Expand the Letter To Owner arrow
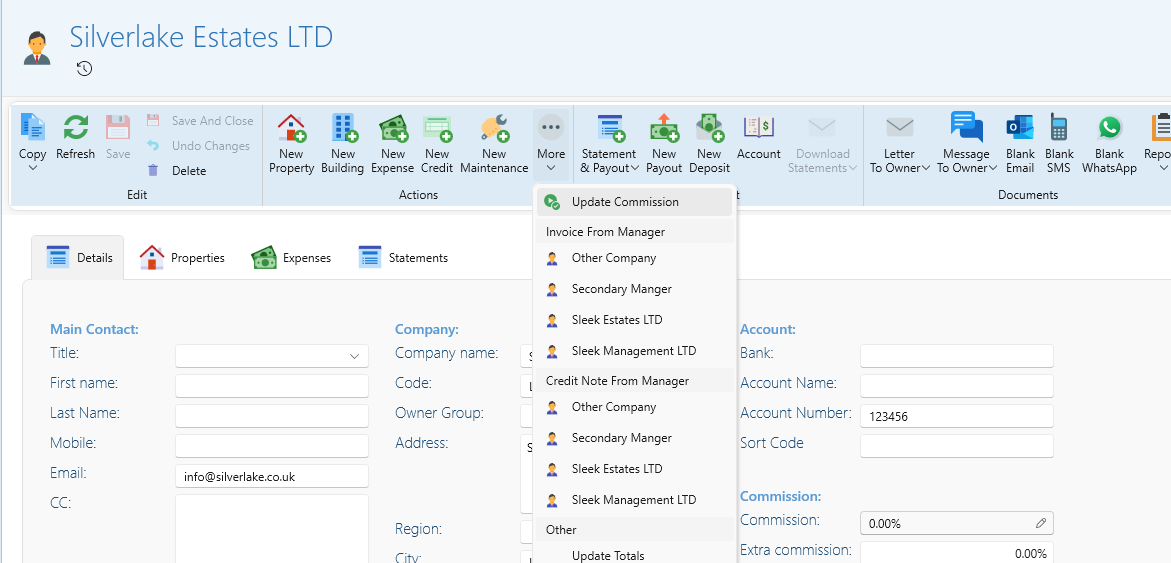Image resolution: width=1171 pixels, height=563 pixels. point(926,169)
